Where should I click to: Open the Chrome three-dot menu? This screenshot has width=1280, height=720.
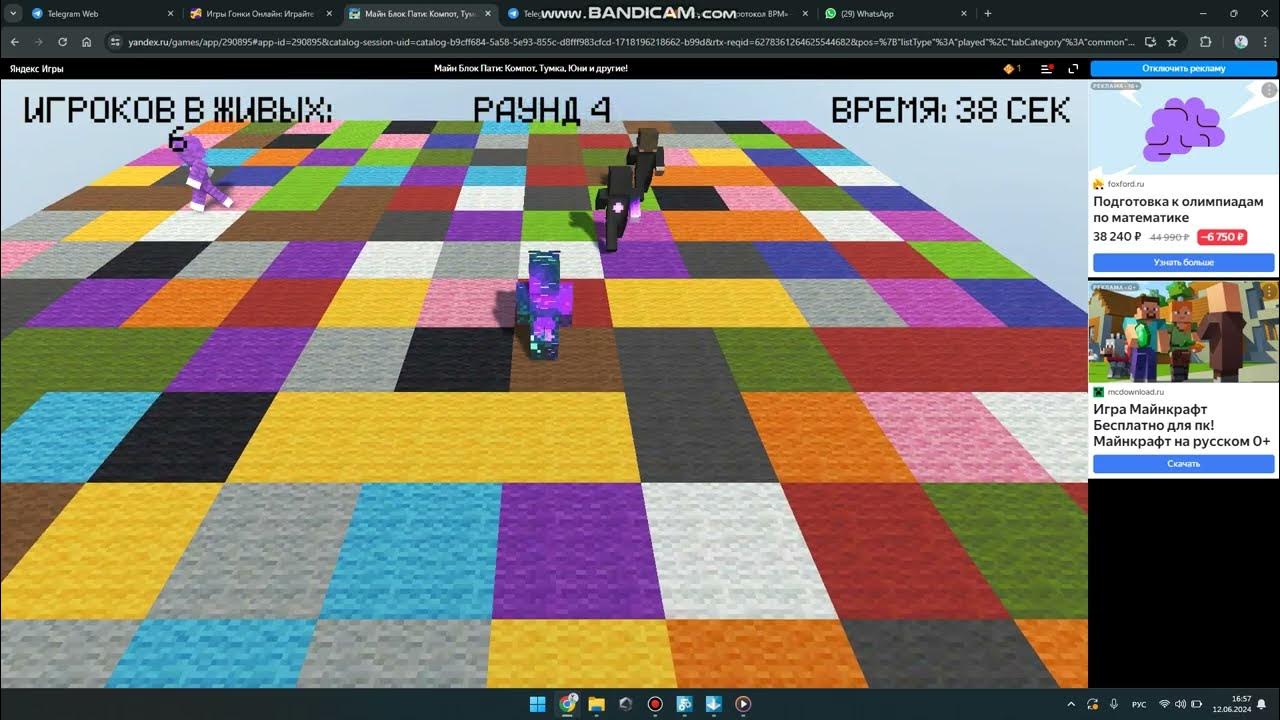[x=1265, y=42]
